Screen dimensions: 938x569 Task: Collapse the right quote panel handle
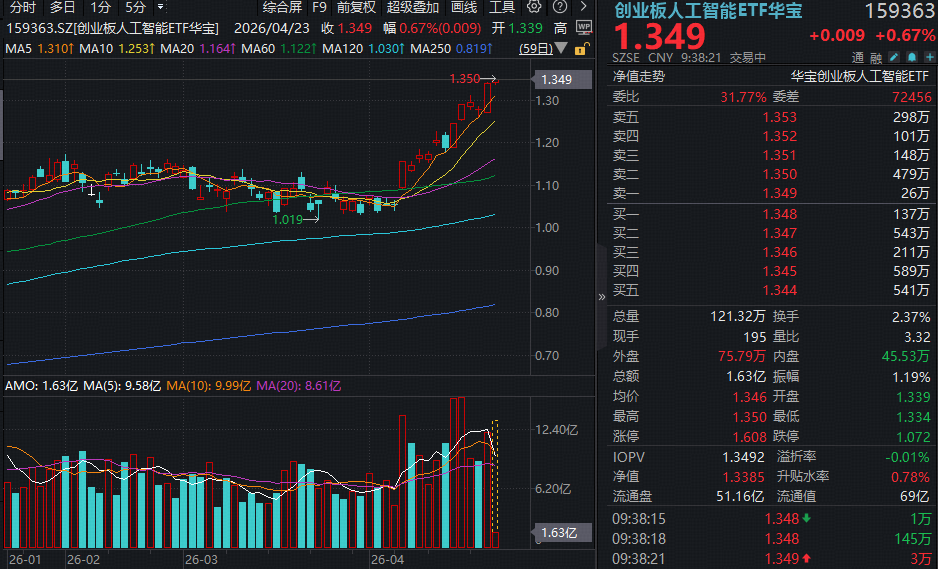[x=602, y=296]
